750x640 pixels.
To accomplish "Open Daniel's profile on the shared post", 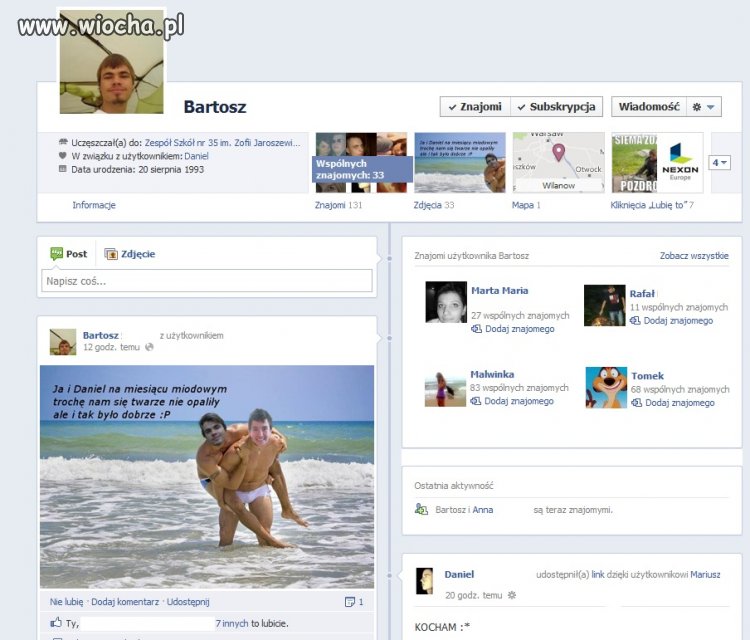I will (x=459, y=574).
